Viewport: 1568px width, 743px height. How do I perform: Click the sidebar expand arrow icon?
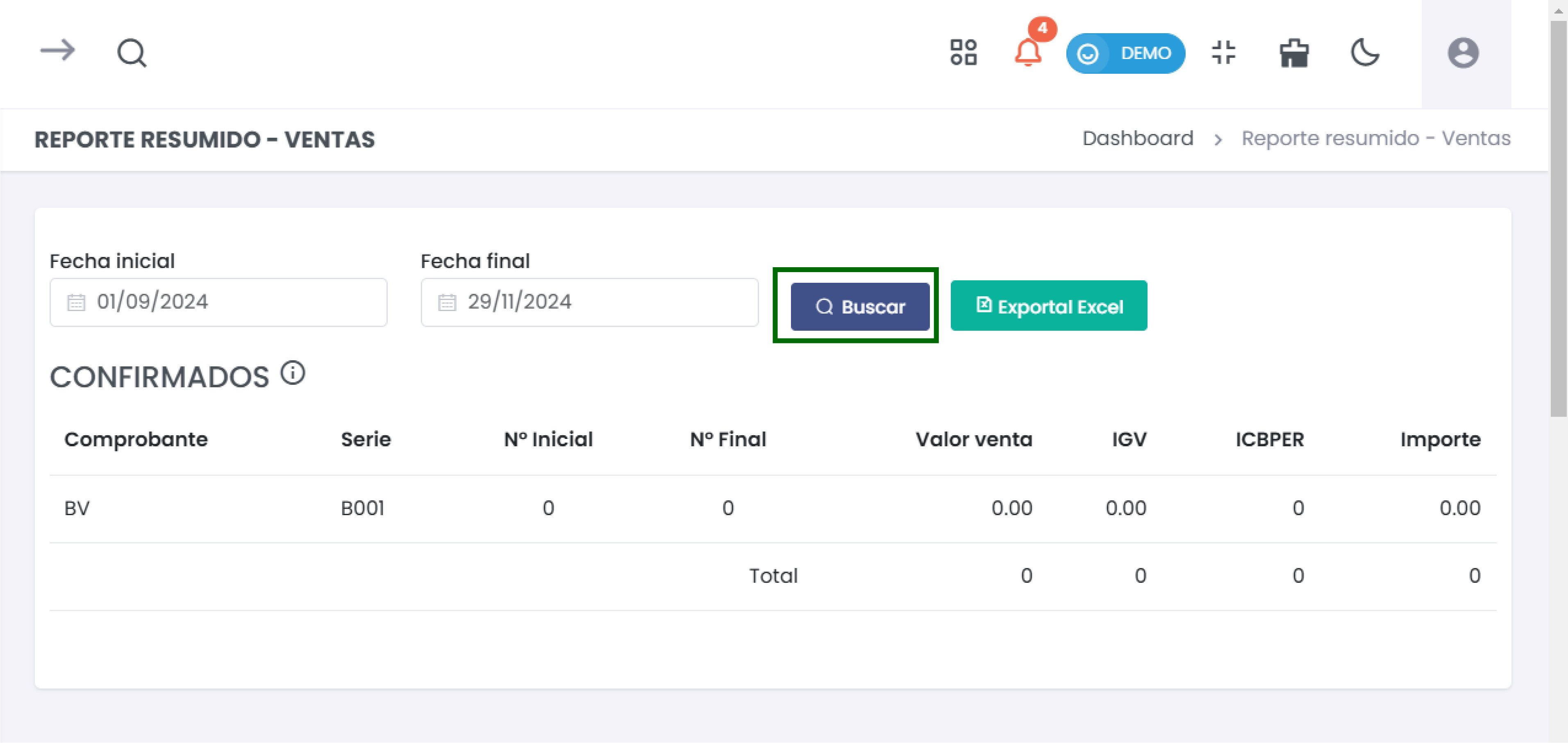(57, 51)
